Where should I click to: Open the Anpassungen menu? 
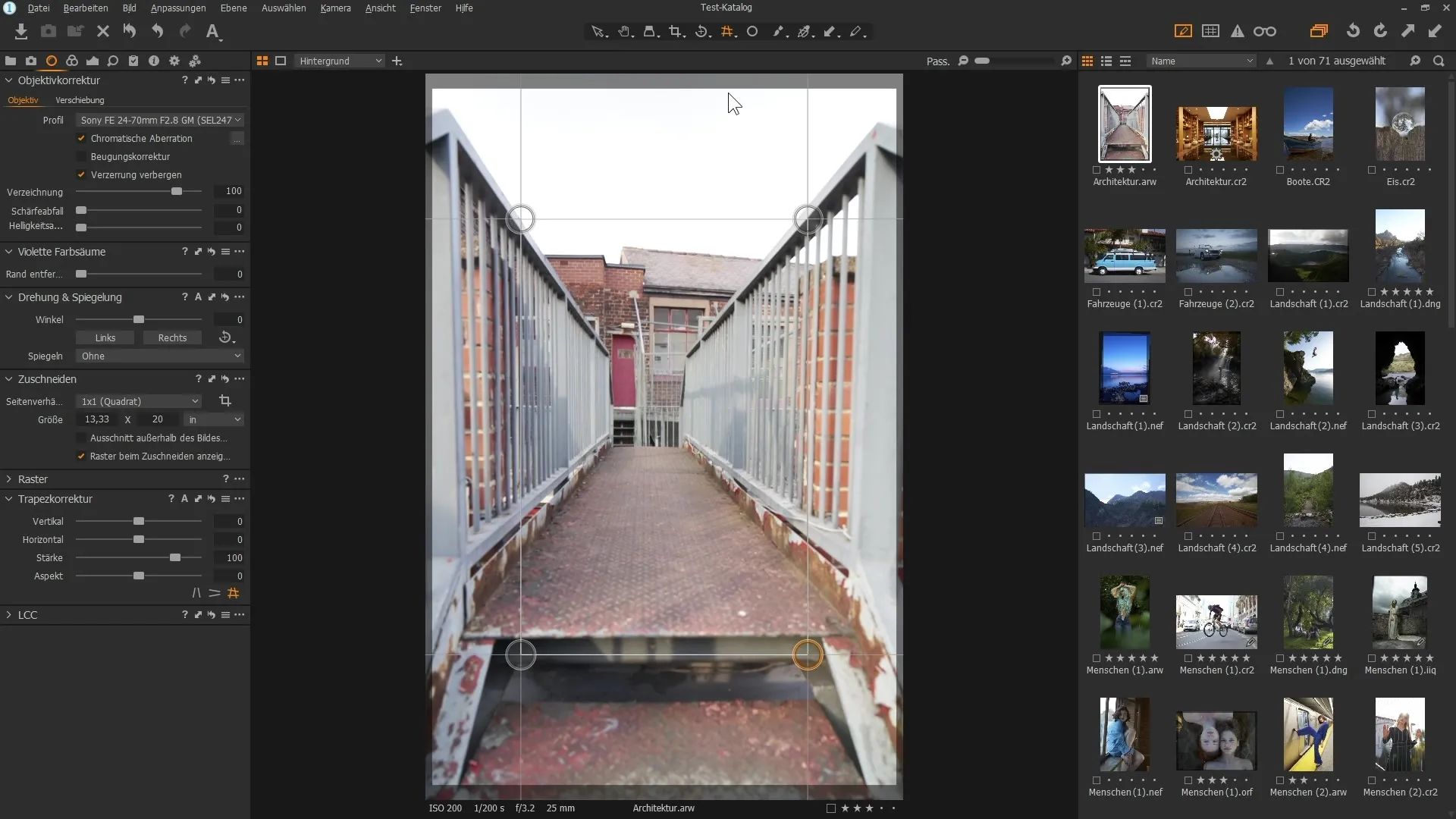click(x=178, y=8)
